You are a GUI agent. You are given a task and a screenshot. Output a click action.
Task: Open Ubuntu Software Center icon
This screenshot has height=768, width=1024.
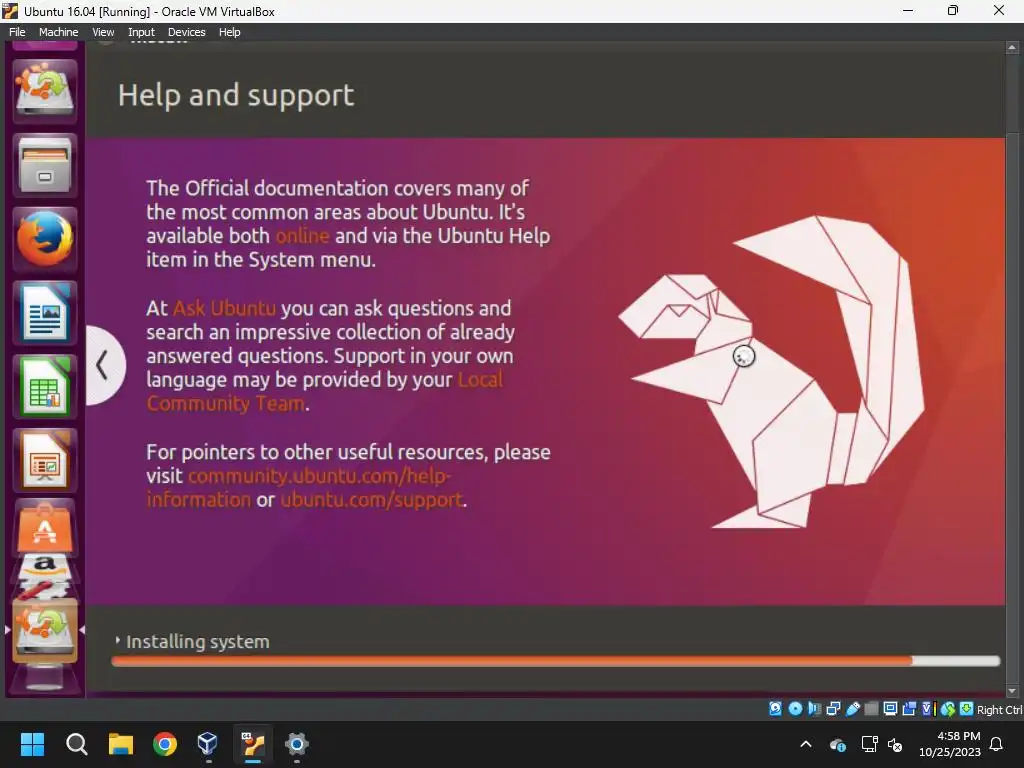pyautogui.click(x=44, y=528)
